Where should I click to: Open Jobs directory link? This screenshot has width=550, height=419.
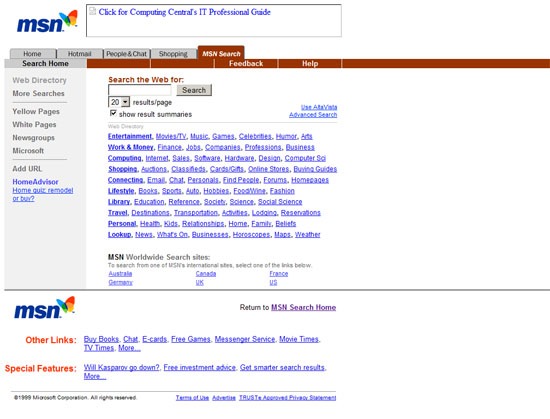(193, 147)
